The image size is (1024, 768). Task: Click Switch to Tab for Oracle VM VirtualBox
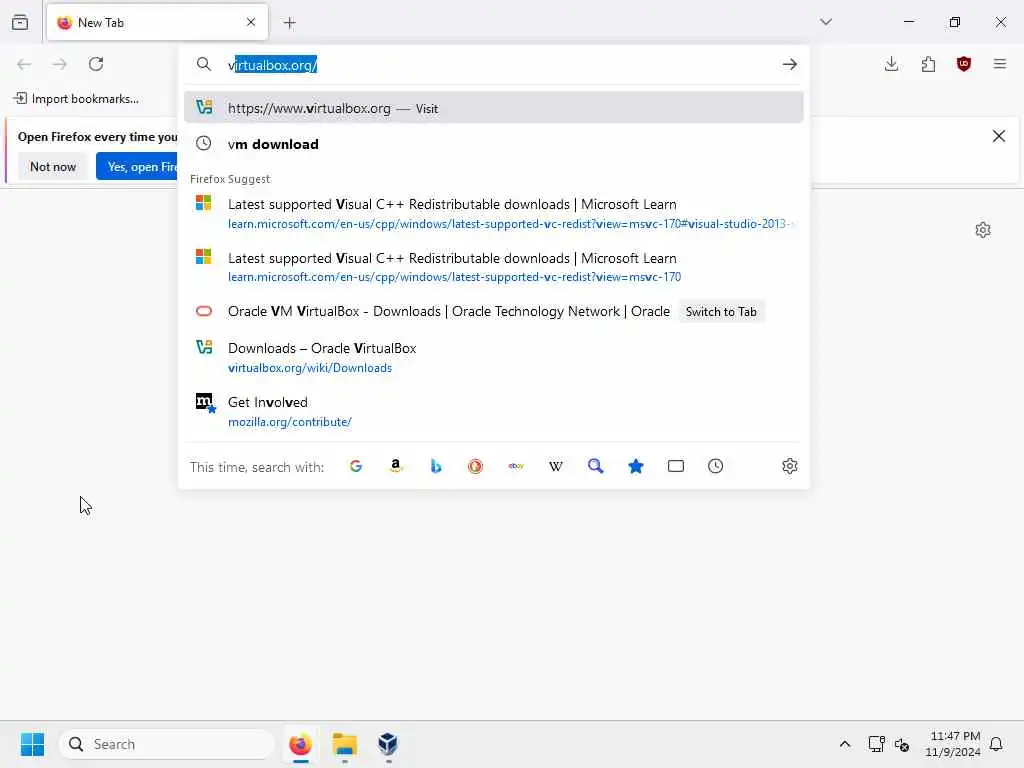point(721,312)
